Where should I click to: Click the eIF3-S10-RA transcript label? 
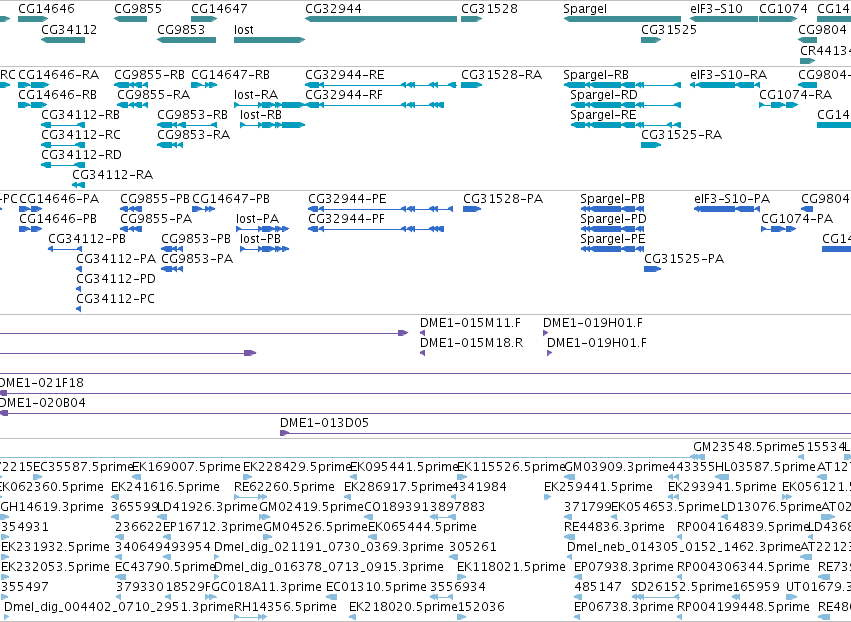click(729, 74)
